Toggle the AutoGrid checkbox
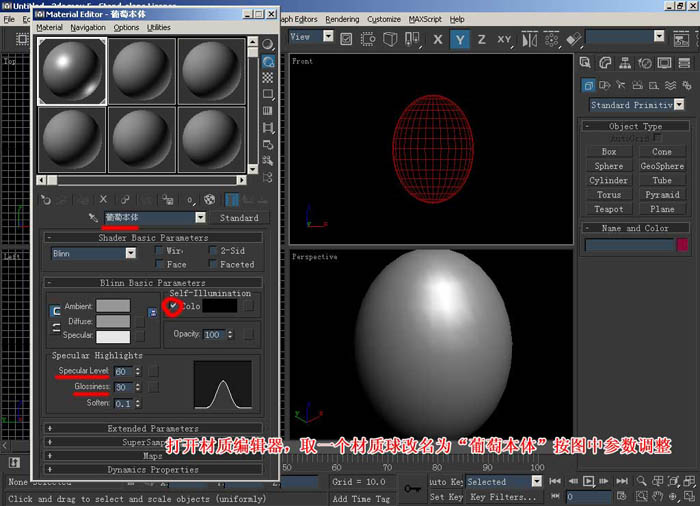 (657, 138)
